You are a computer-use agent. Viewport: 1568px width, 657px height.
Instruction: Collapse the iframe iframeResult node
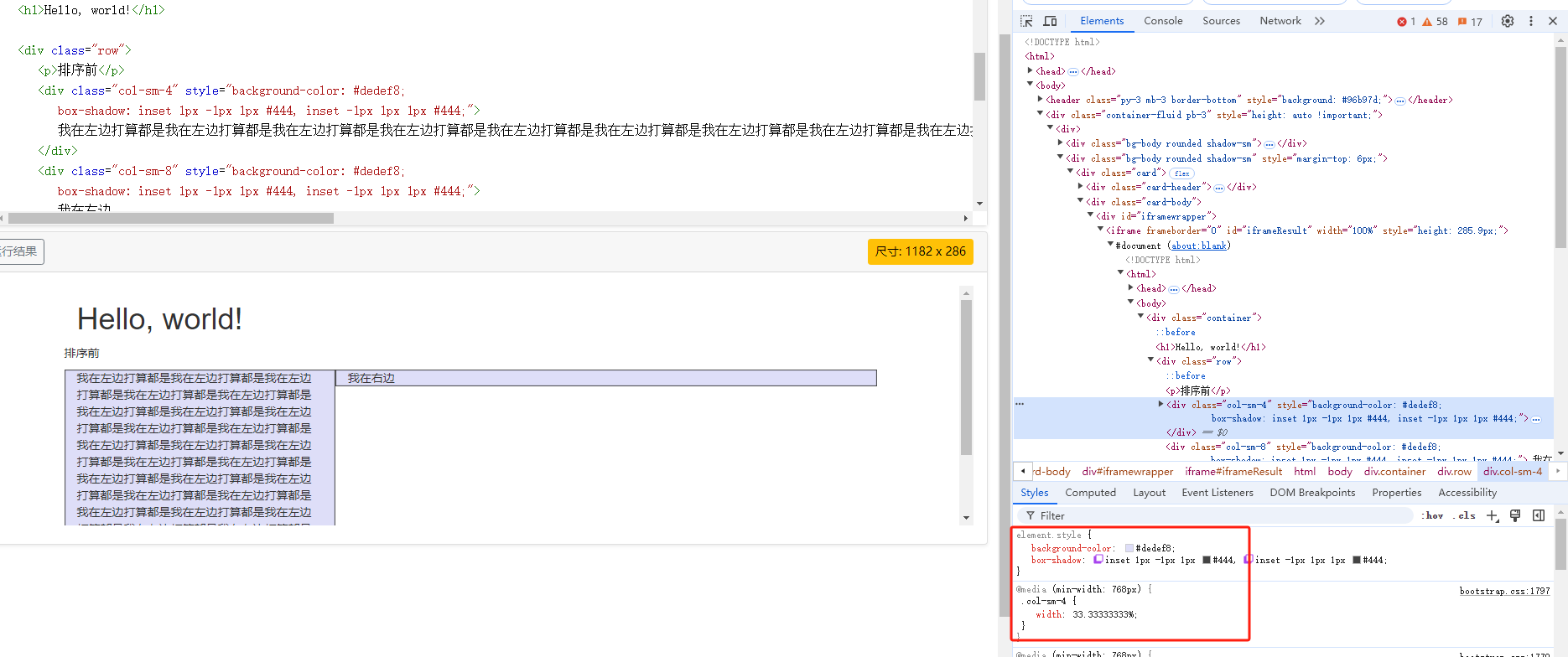(1101, 230)
